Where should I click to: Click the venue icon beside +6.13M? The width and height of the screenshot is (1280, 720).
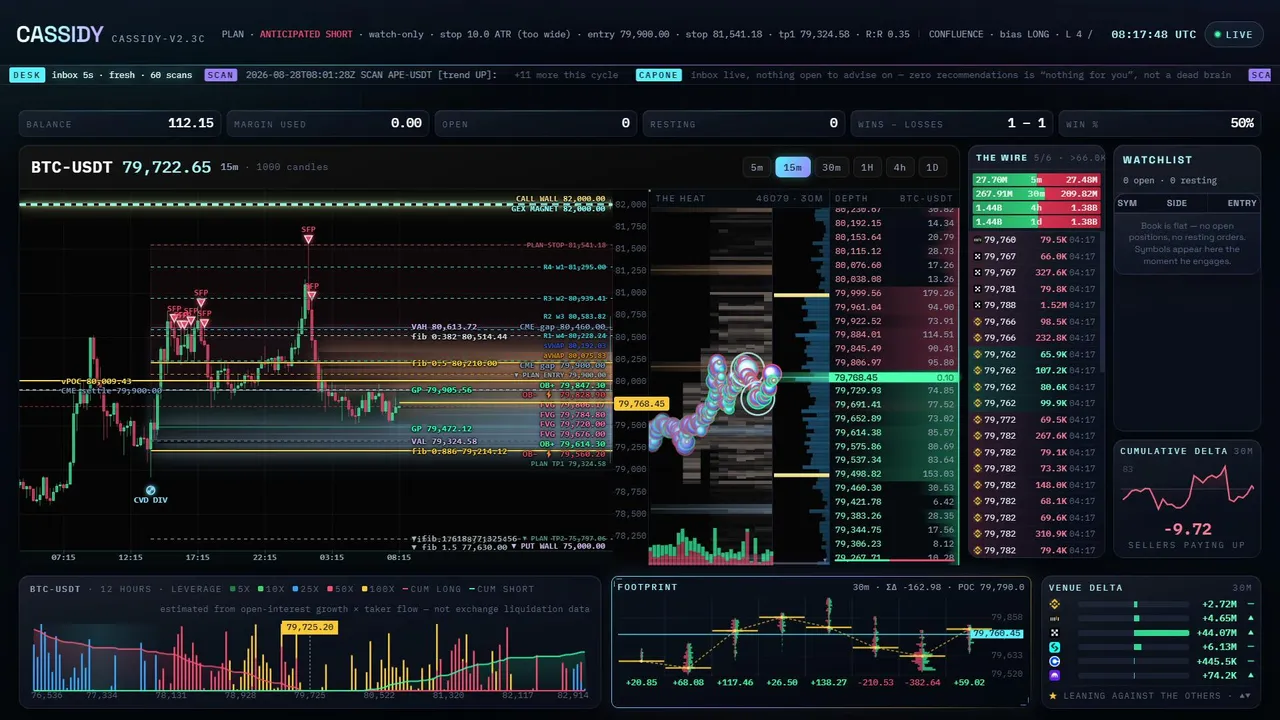1054,647
